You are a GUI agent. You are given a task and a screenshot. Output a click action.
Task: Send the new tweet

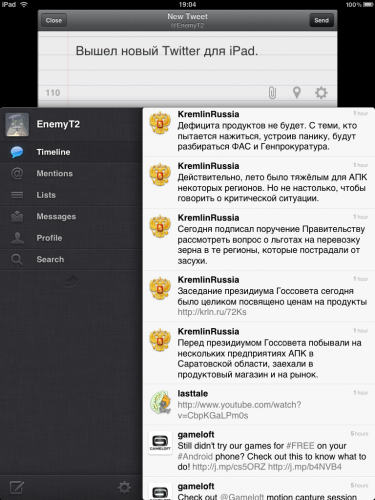point(321,20)
